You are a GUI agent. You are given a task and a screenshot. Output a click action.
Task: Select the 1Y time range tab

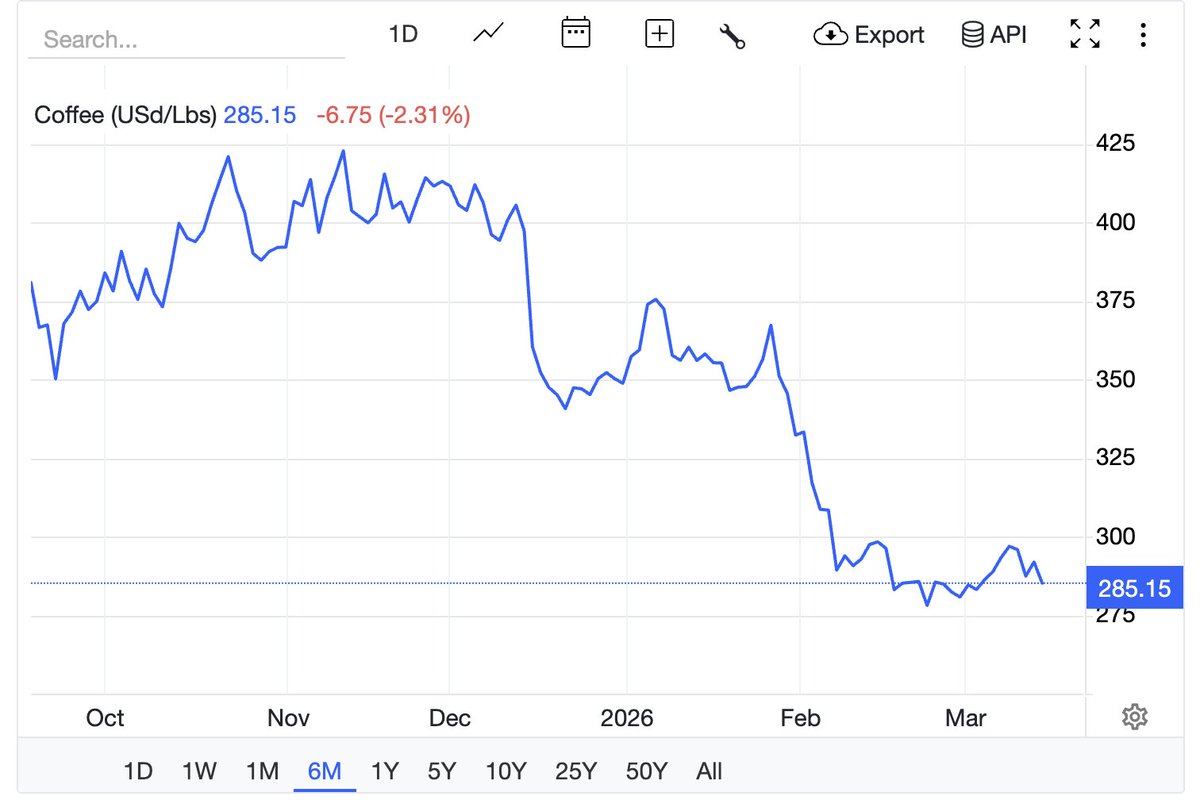click(385, 771)
